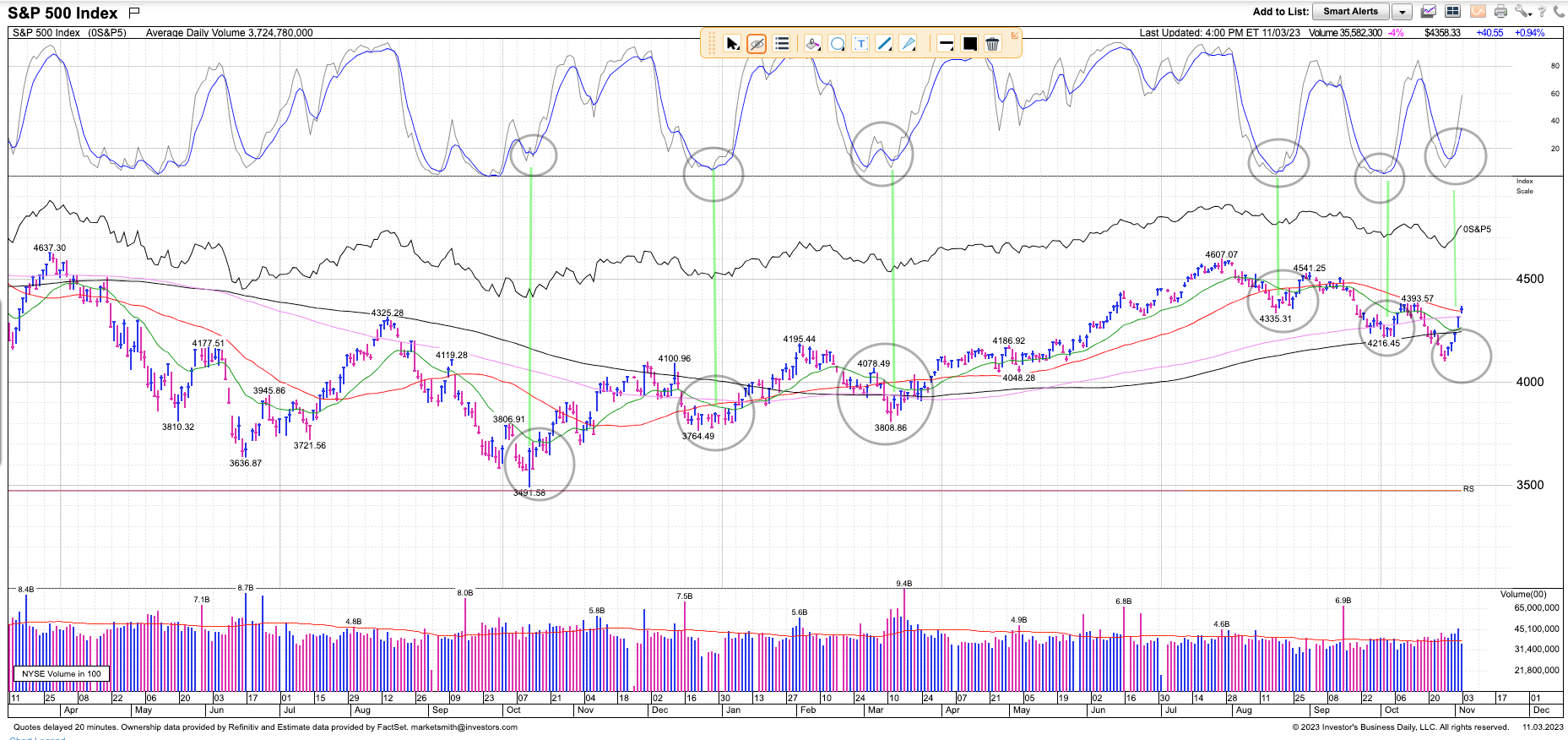This screenshot has width=1568, height=740.
Task: Open the black color swatch picker
Action: click(969, 43)
